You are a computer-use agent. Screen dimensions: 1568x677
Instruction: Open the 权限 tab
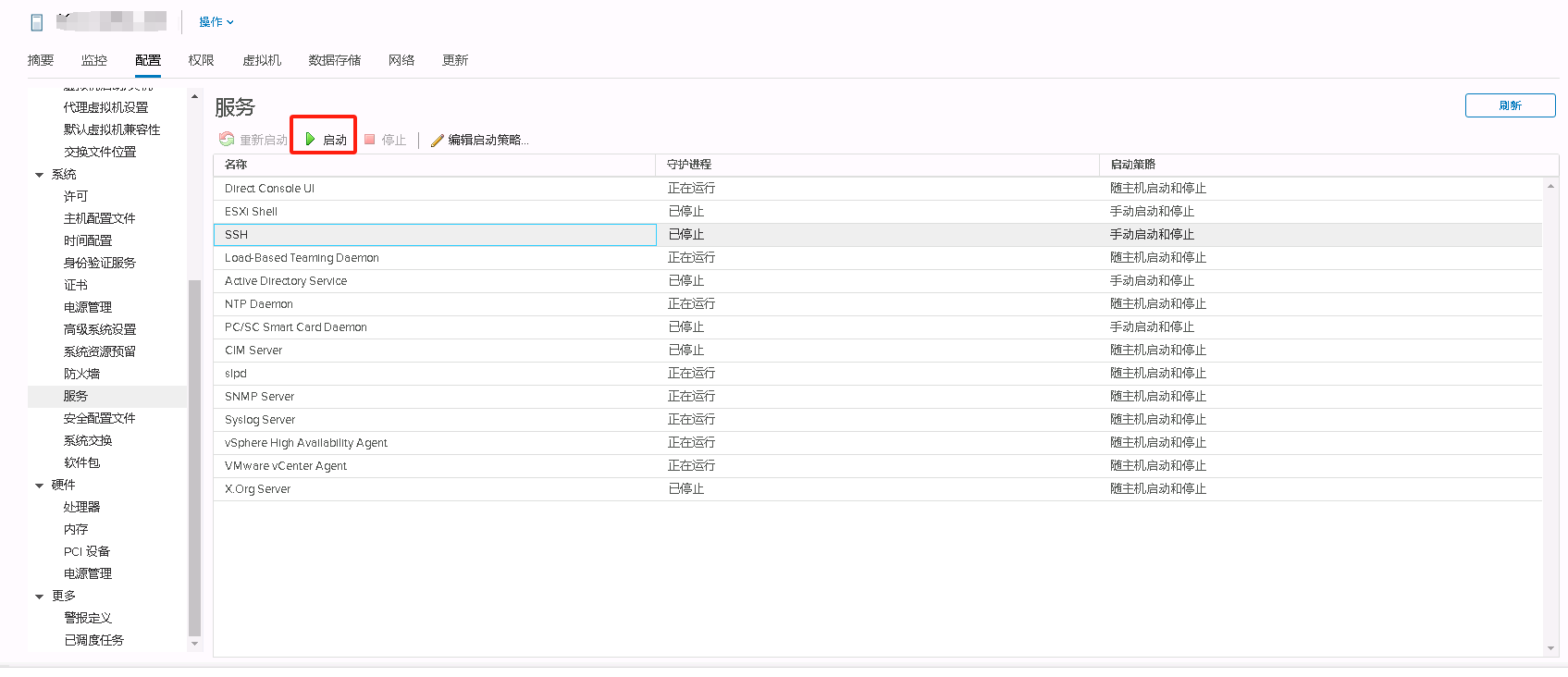(x=201, y=60)
